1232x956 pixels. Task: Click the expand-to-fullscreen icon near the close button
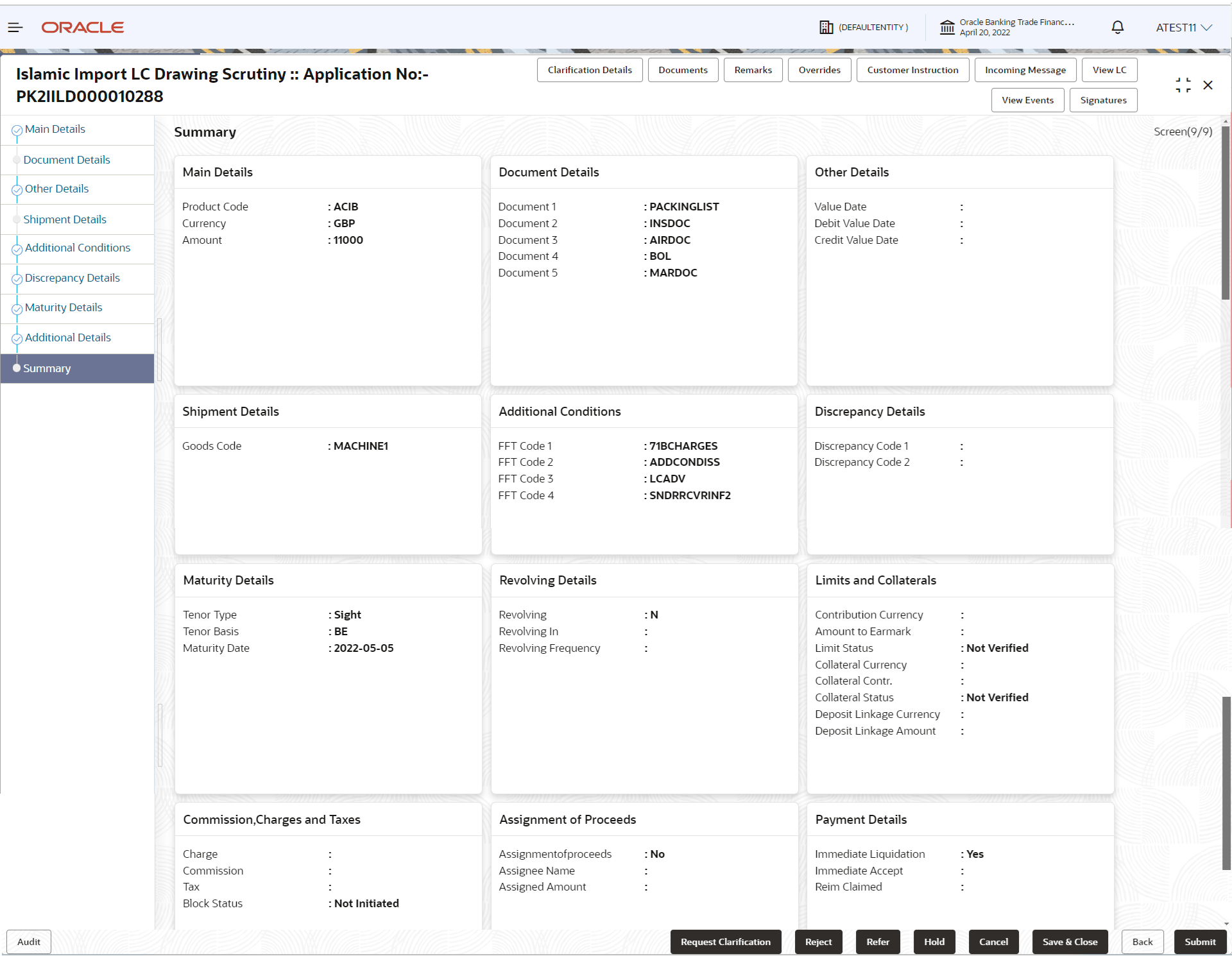click(x=1184, y=85)
